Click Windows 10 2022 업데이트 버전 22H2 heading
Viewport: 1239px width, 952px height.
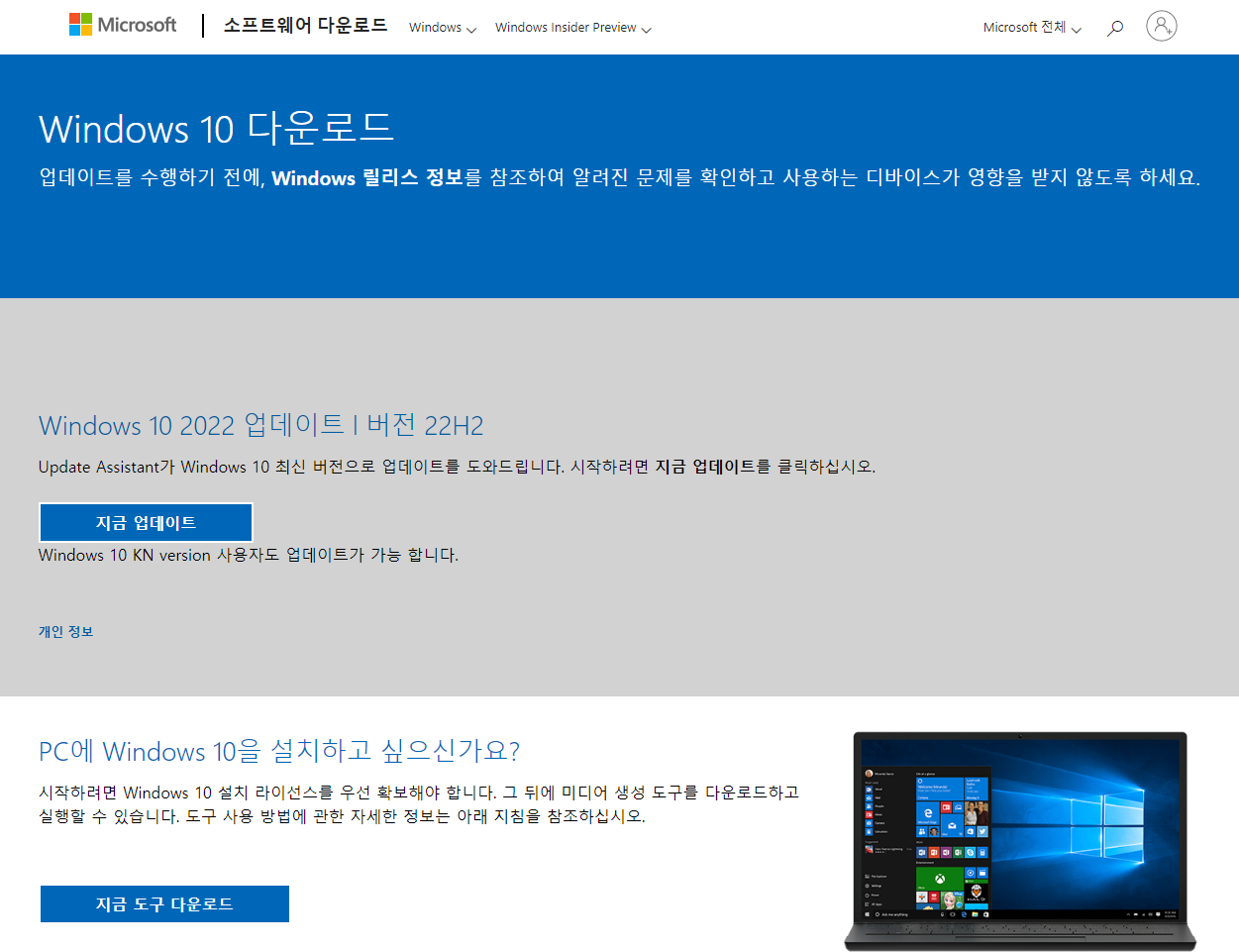[x=261, y=425]
